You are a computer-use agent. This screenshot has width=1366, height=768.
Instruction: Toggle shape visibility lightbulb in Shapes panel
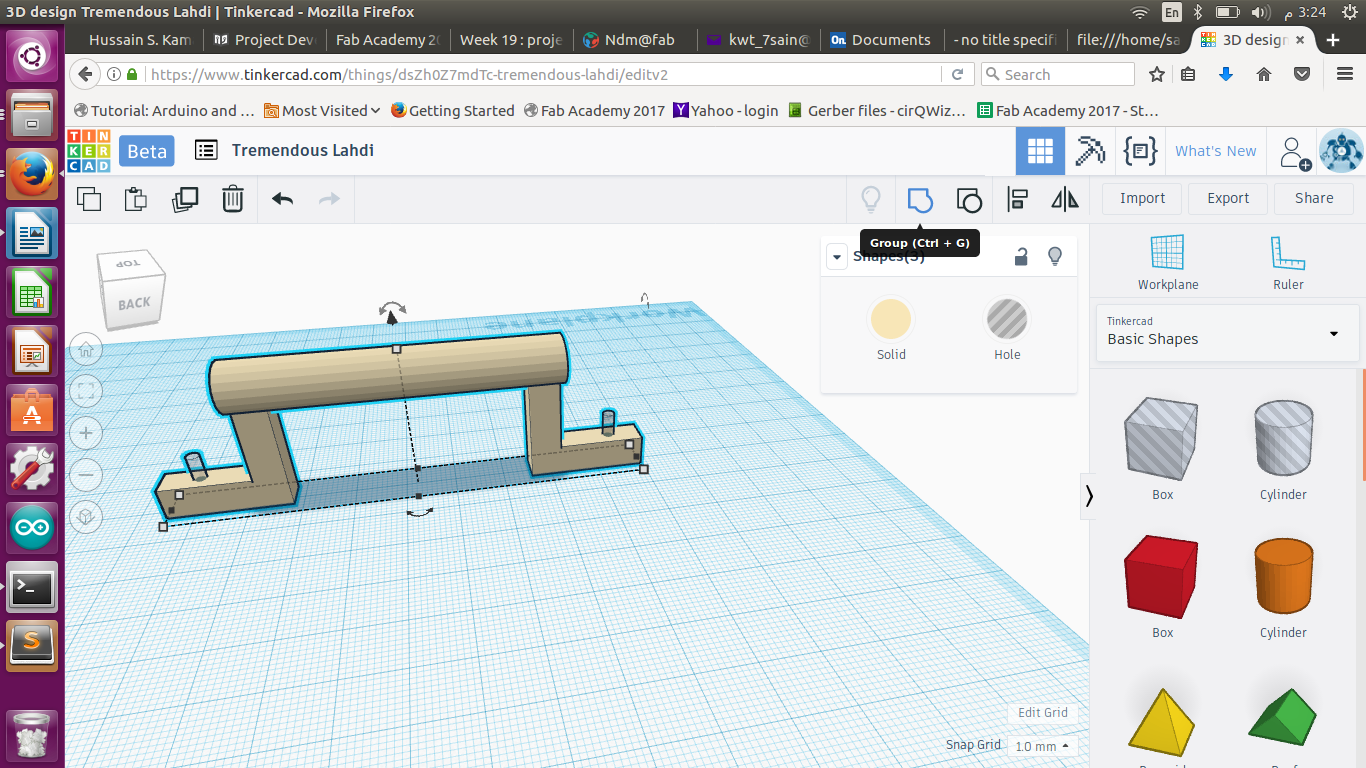(x=1054, y=257)
